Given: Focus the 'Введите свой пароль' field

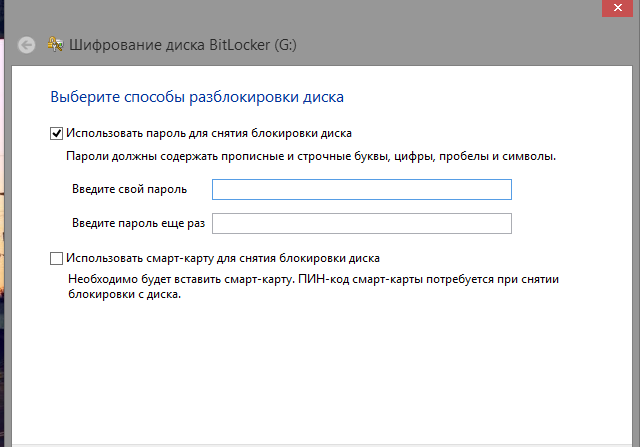Looking at the screenshot, I should [x=362, y=189].
